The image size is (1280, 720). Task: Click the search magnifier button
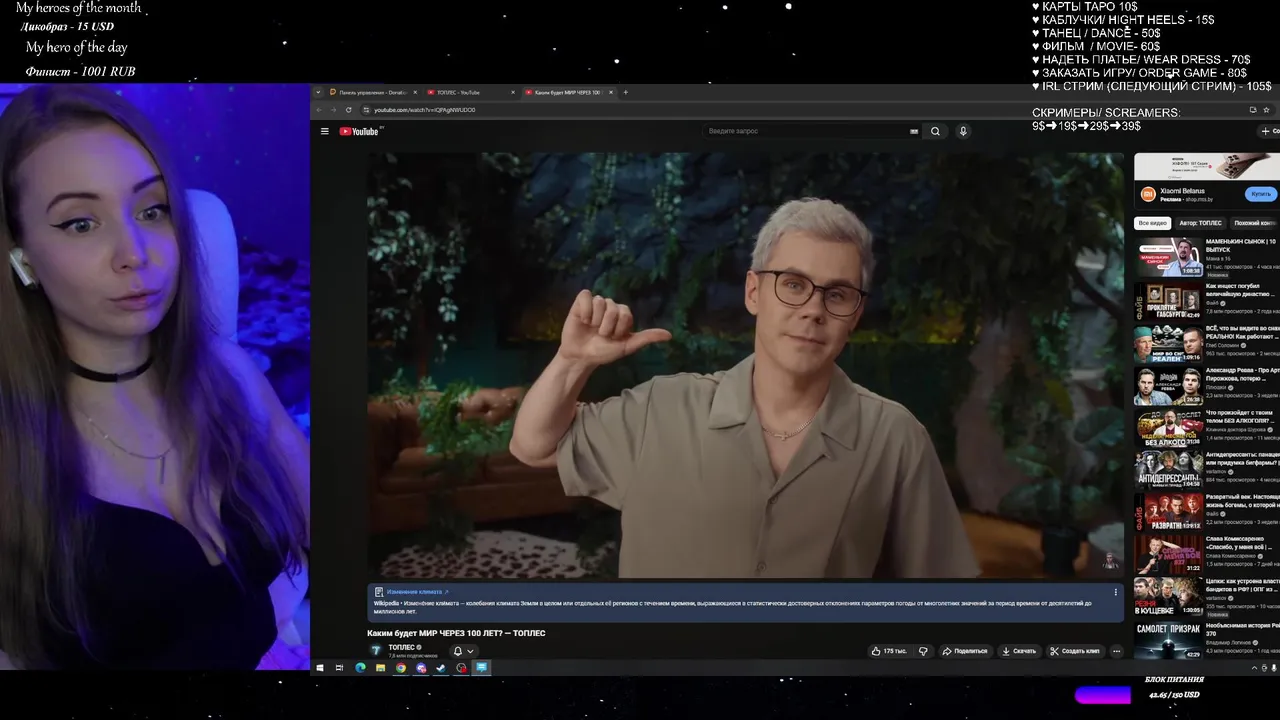point(935,131)
